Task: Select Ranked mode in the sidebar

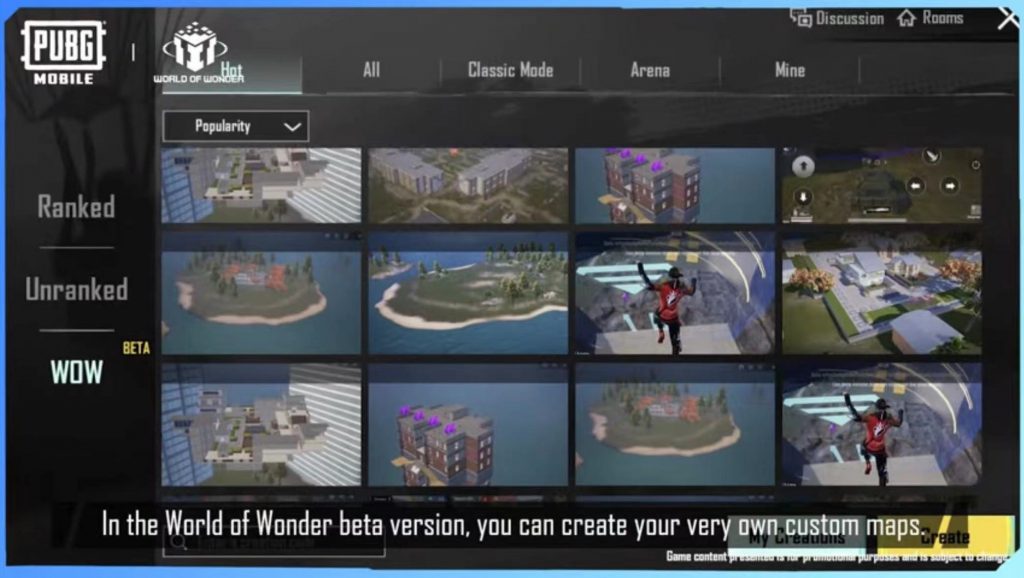Action: tap(76, 207)
